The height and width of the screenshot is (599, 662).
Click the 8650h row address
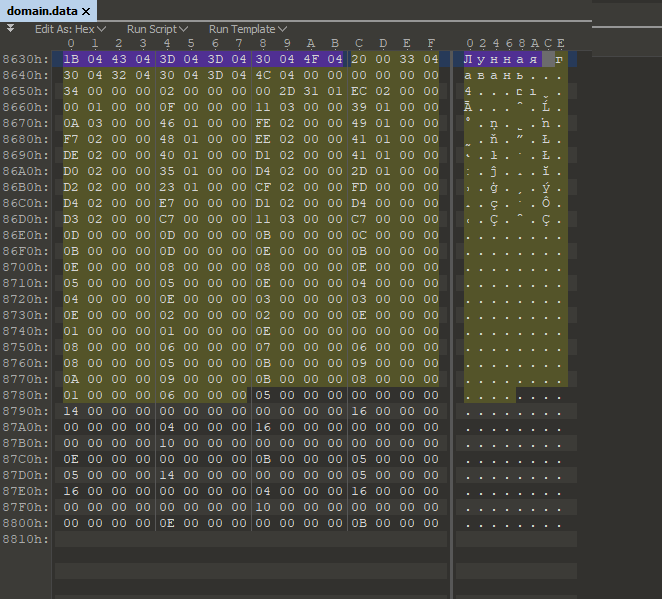(x=26, y=91)
